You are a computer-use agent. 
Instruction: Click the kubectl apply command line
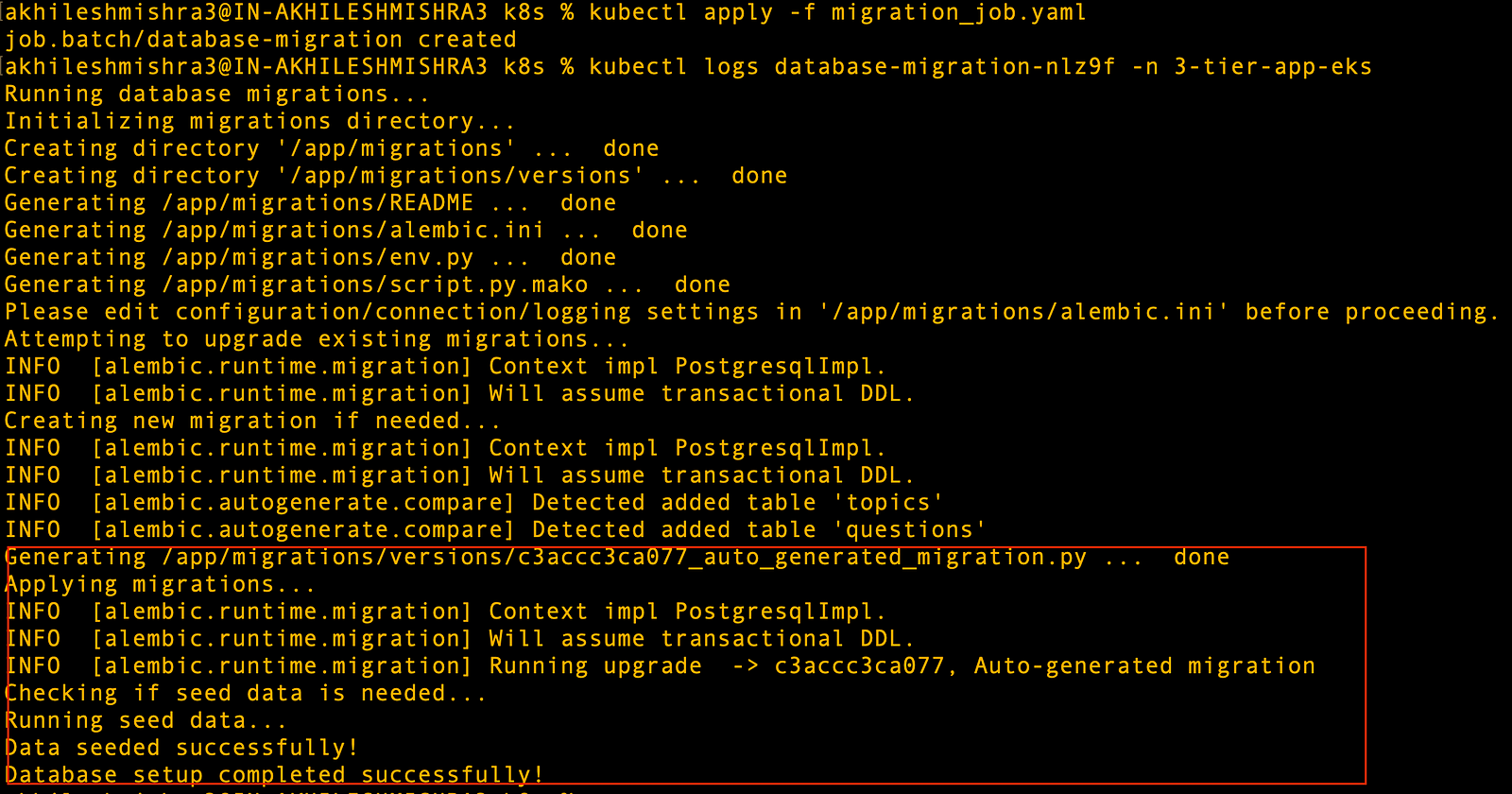(545, 13)
